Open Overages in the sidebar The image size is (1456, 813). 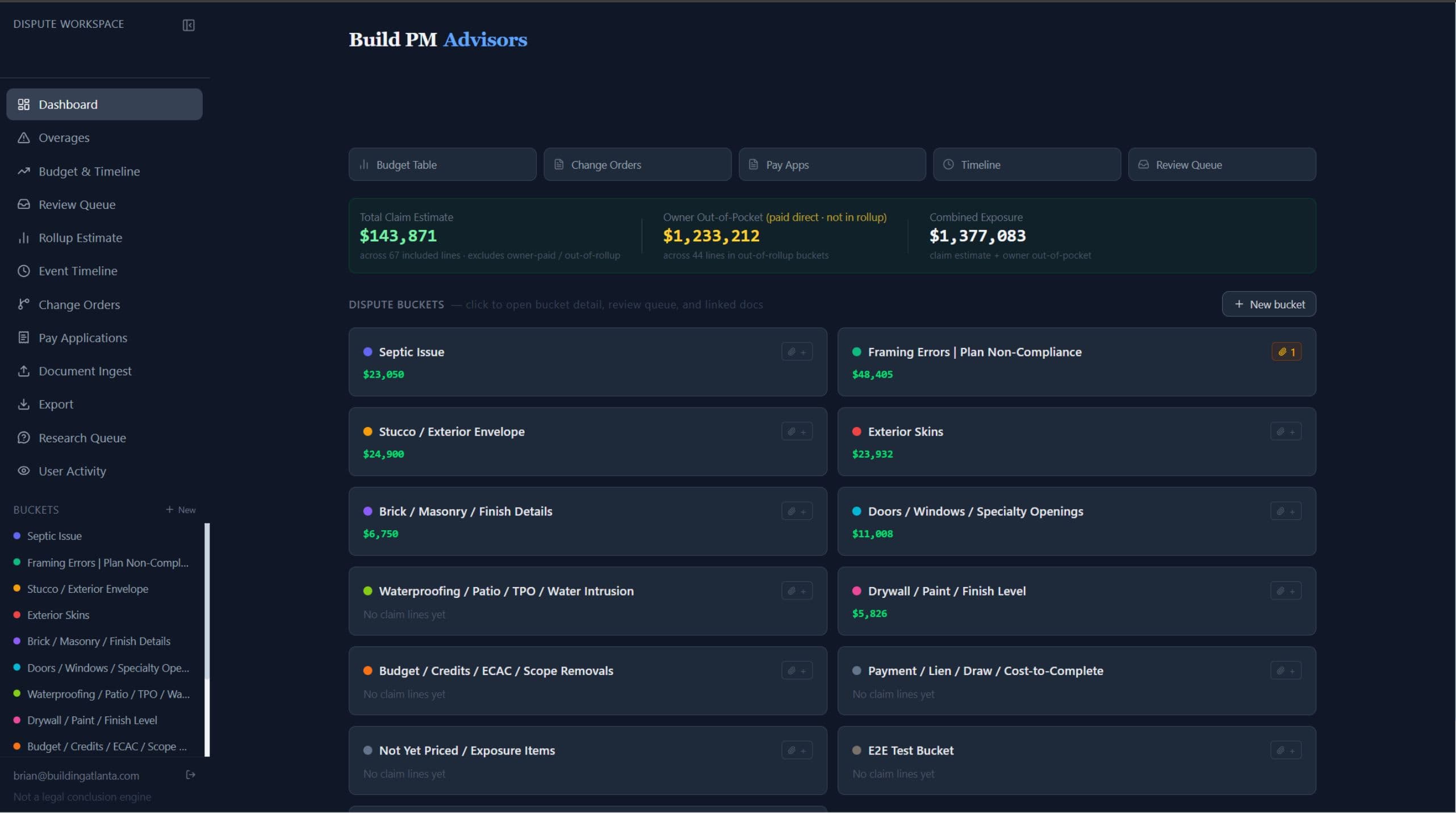pos(104,138)
